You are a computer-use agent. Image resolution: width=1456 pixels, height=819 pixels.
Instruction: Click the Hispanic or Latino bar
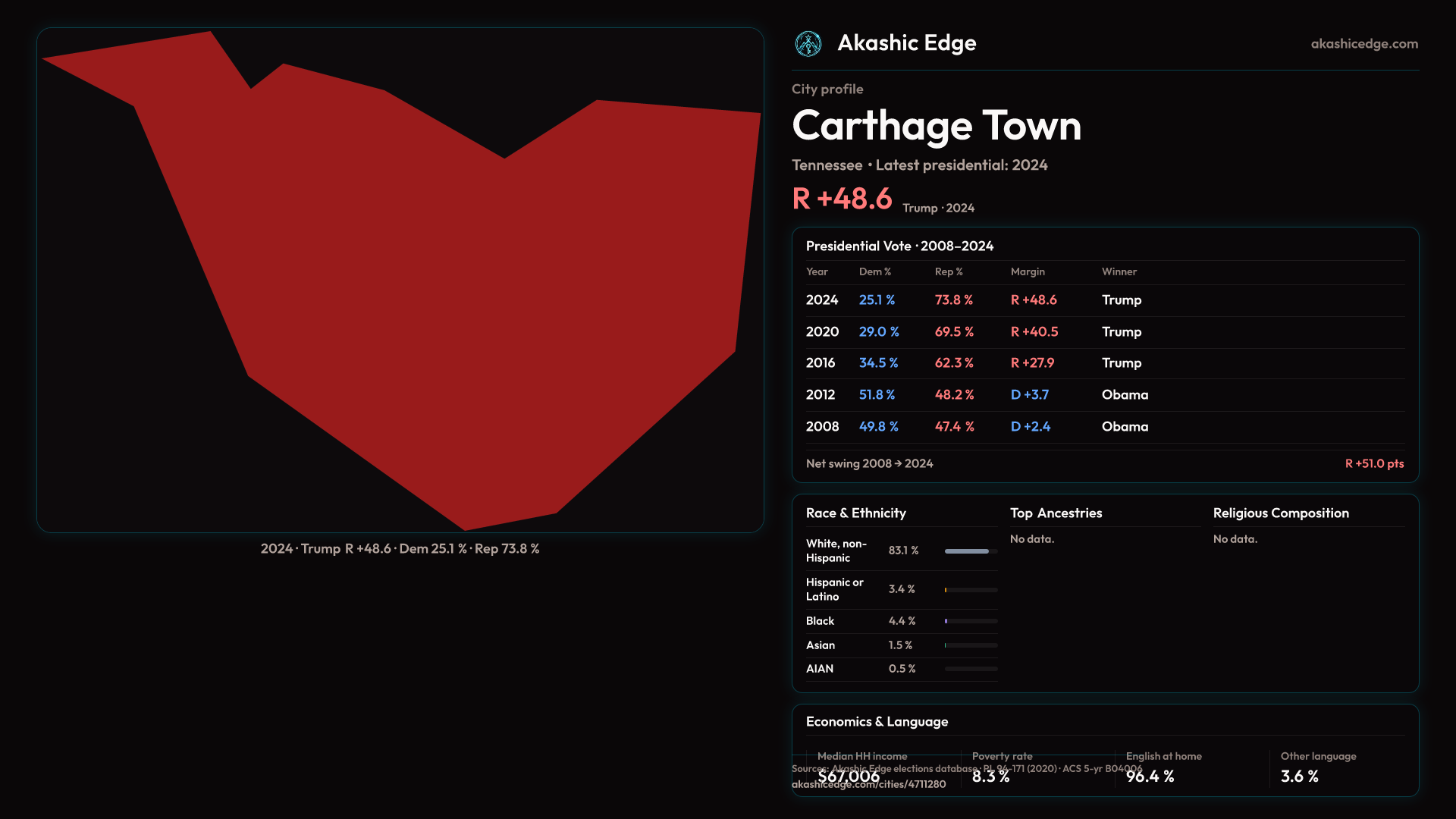click(970, 590)
